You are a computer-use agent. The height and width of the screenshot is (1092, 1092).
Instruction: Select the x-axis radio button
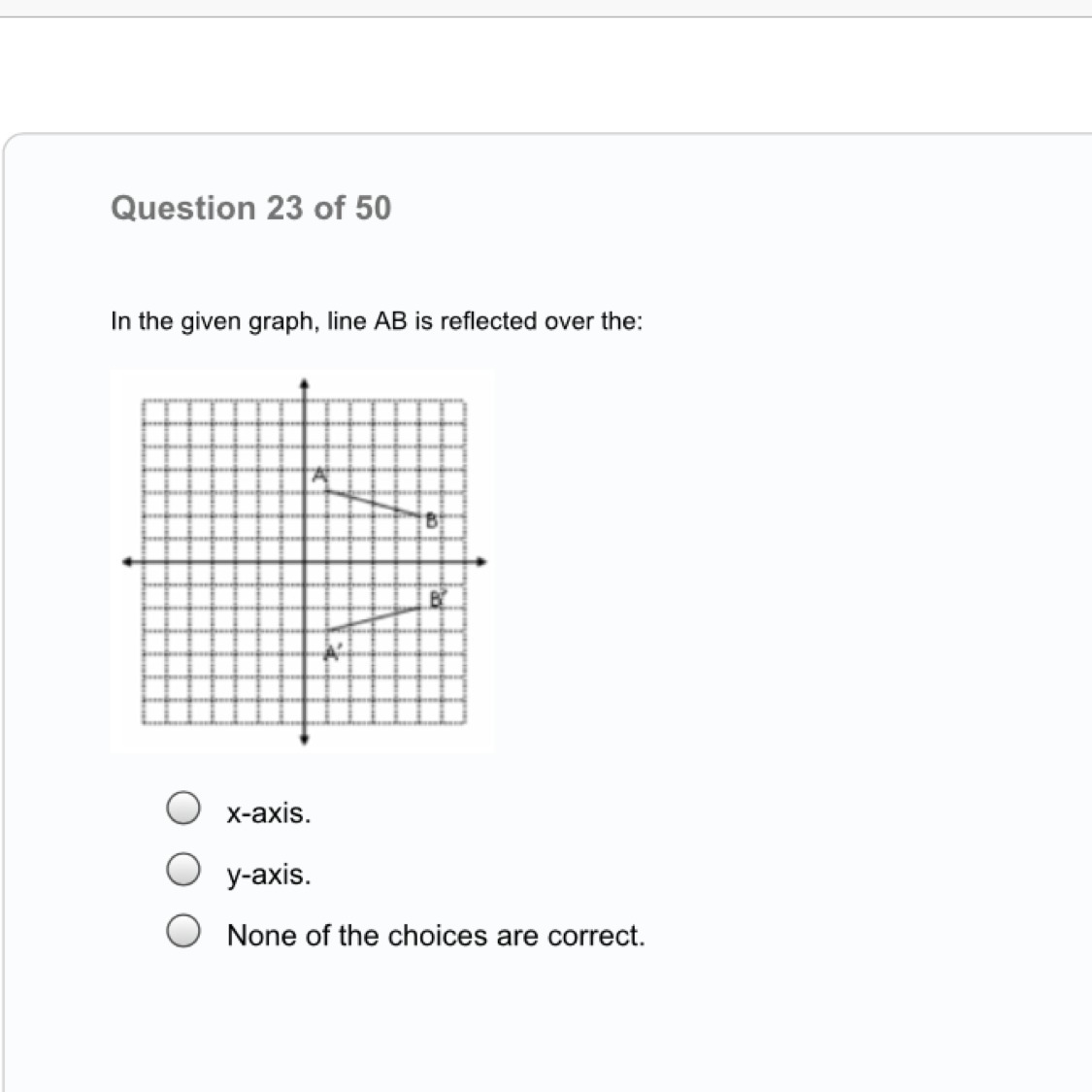tap(183, 809)
